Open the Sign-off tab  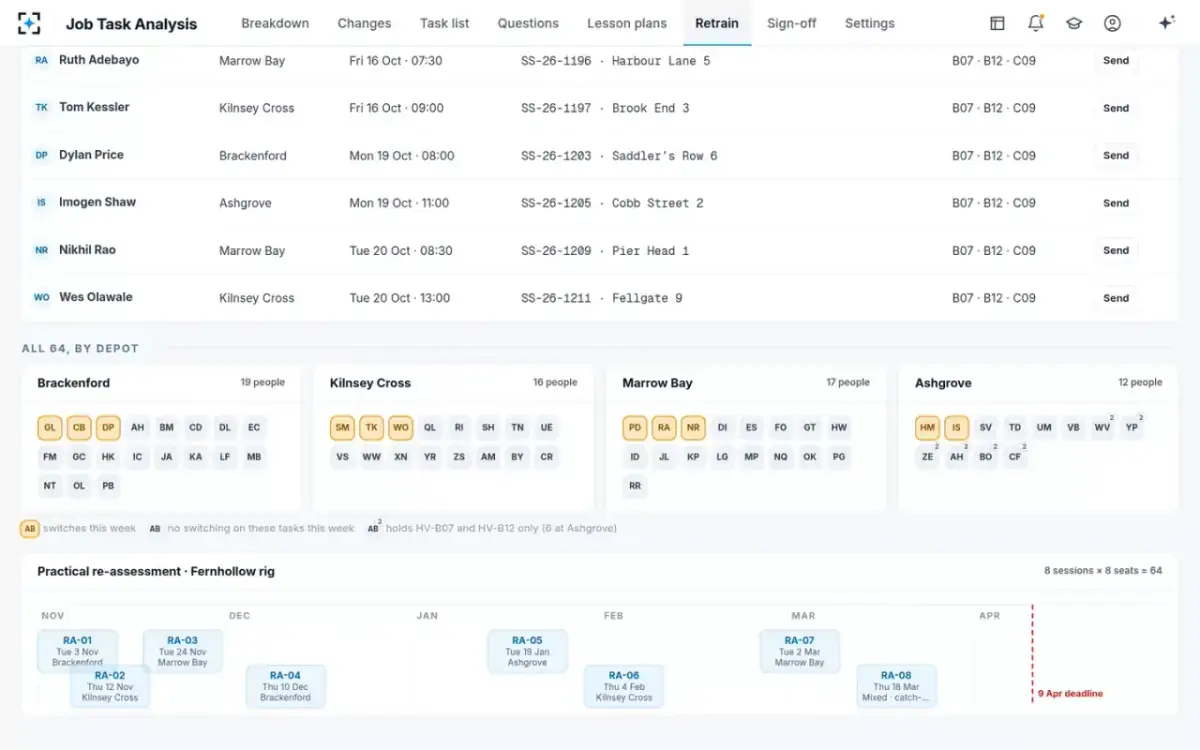tap(792, 23)
